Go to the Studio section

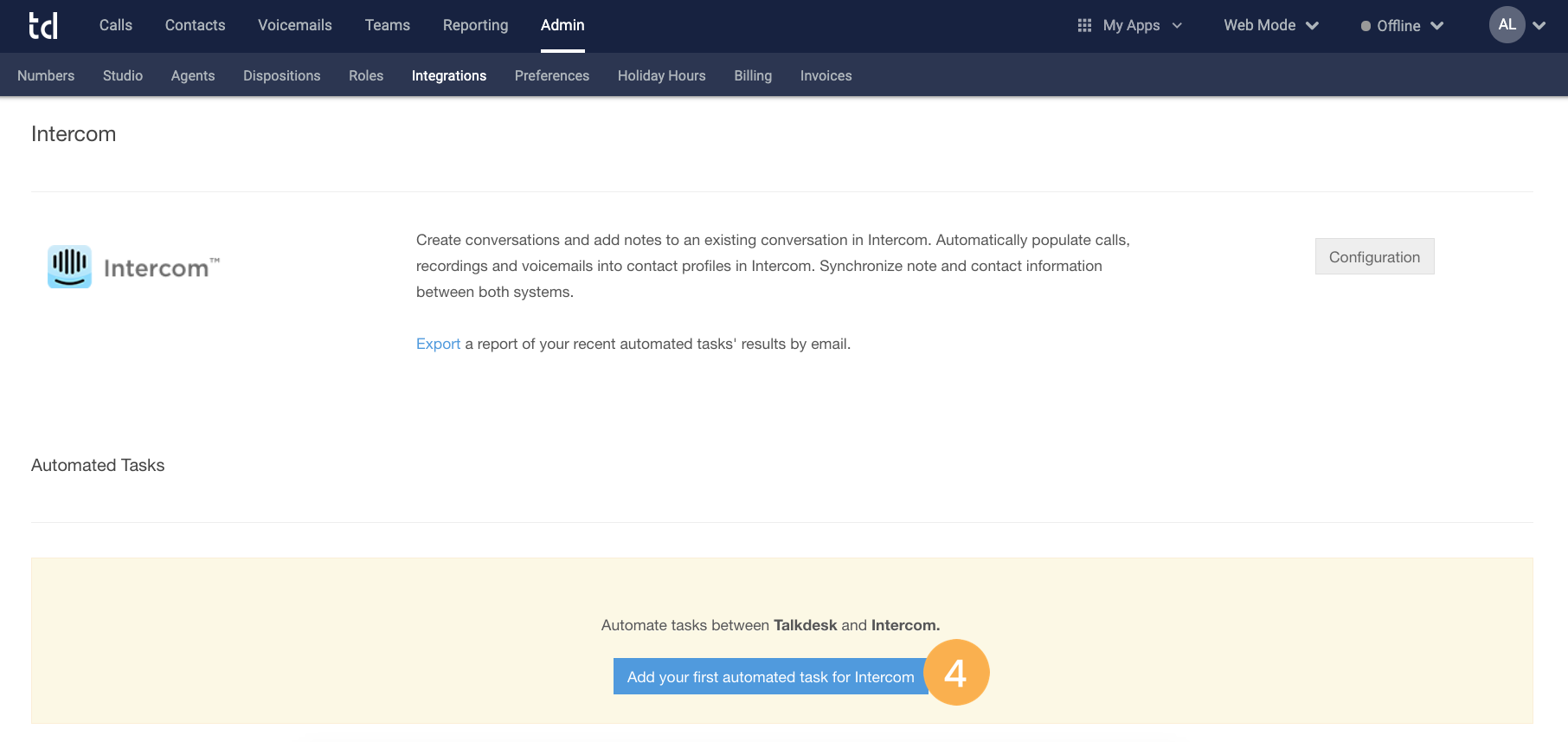(x=123, y=75)
